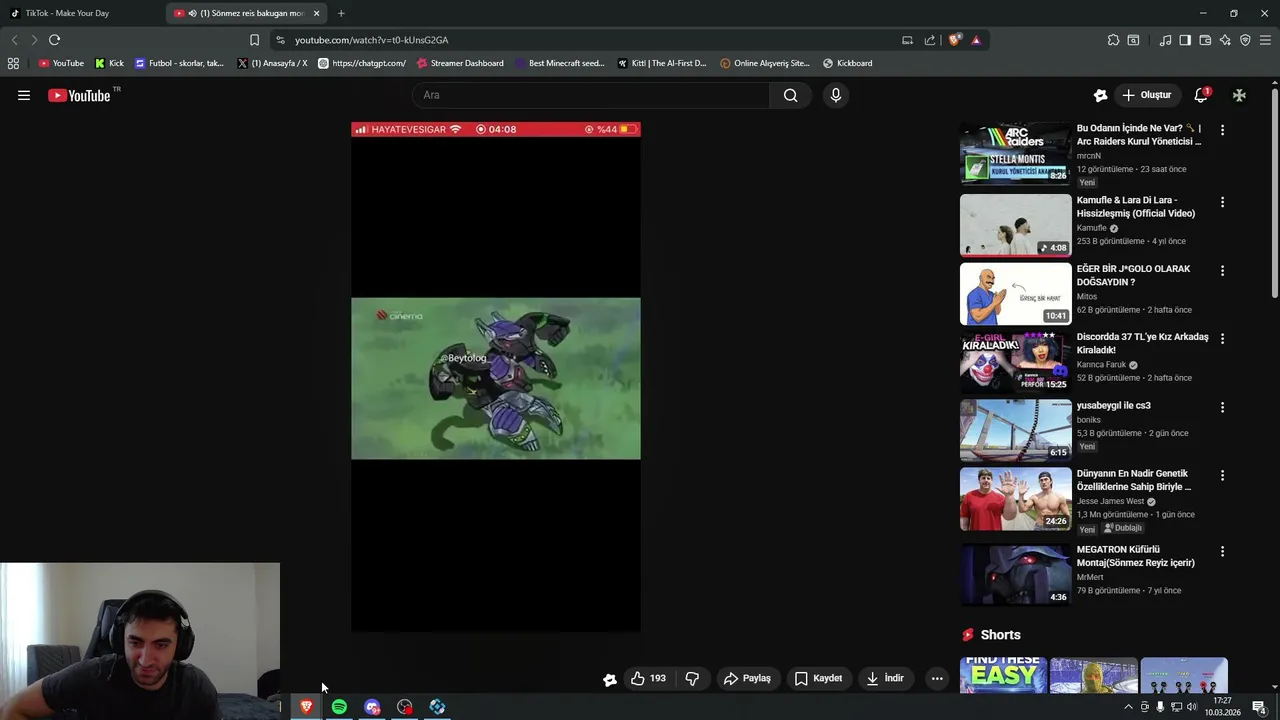This screenshot has width=1280, height=720.
Task: Open options for EĞER BİR J*GOLO video
Action: [1222, 271]
